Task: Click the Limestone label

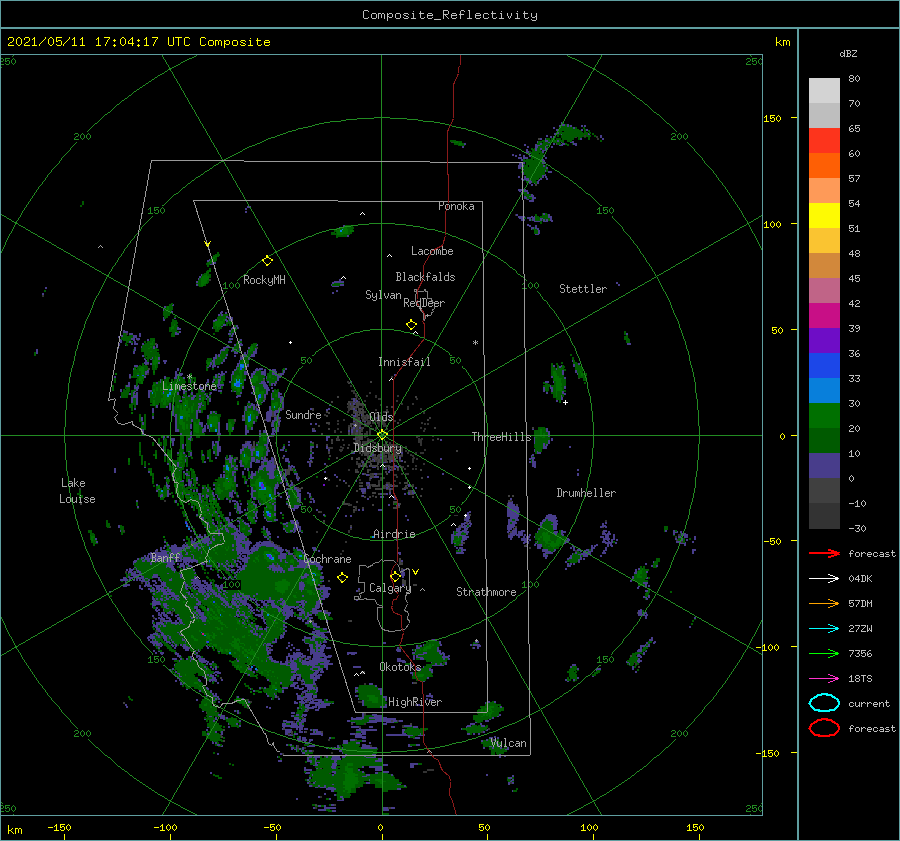Action: click(x=189, y=386)
